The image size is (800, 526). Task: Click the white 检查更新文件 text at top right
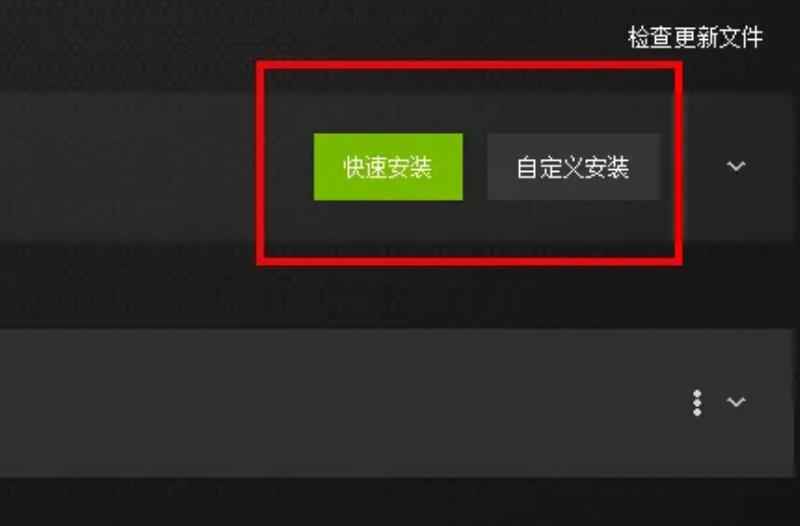(x=695, y=38)
